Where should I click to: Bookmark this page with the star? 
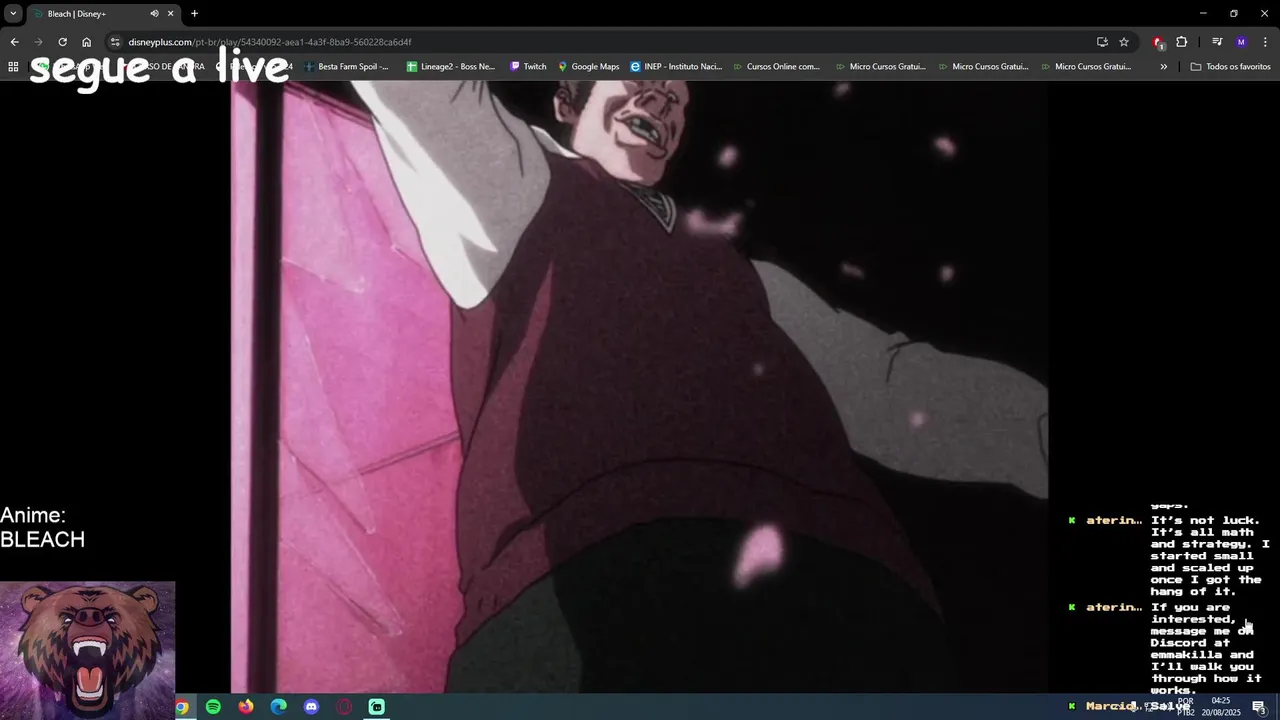(1124, 42)
